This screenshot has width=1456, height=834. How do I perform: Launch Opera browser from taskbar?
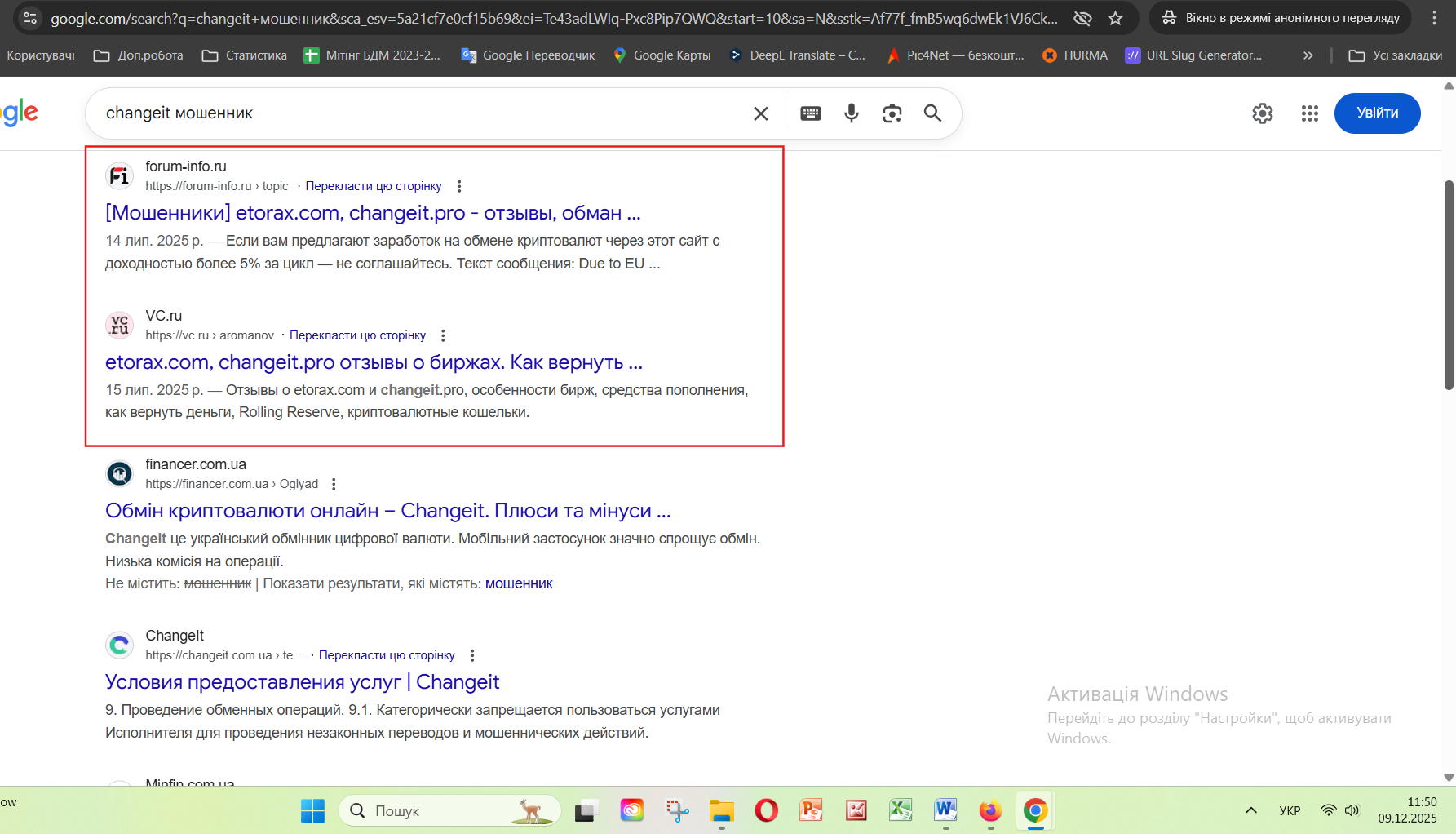tap(766, 810)
